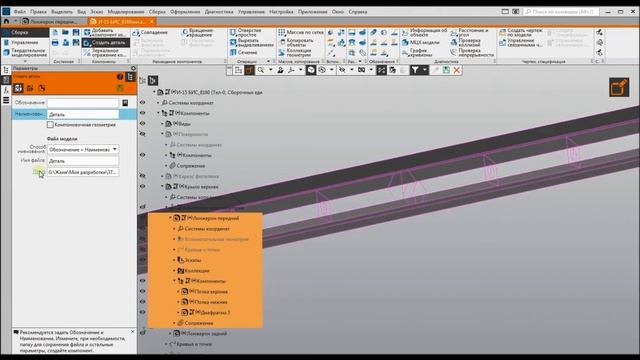
Task: Click Коллекция геометрии command
Action: (x=296, y=53)
